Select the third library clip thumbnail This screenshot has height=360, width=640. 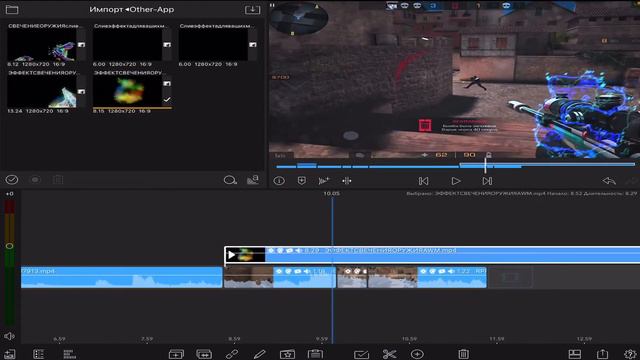tap(213, 45)
